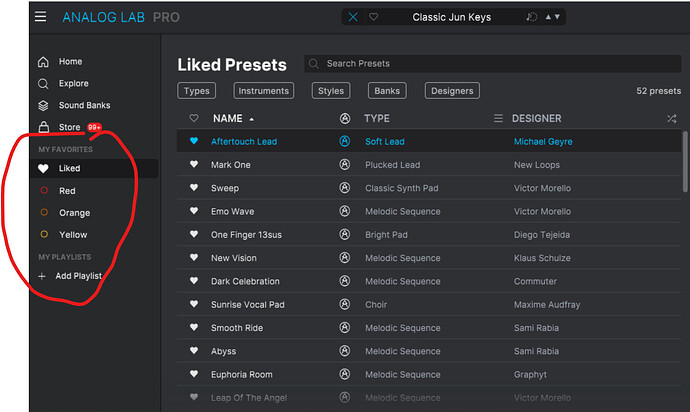
Task: Click the Classic Jun Keys preset name
Action: [451, 17]
